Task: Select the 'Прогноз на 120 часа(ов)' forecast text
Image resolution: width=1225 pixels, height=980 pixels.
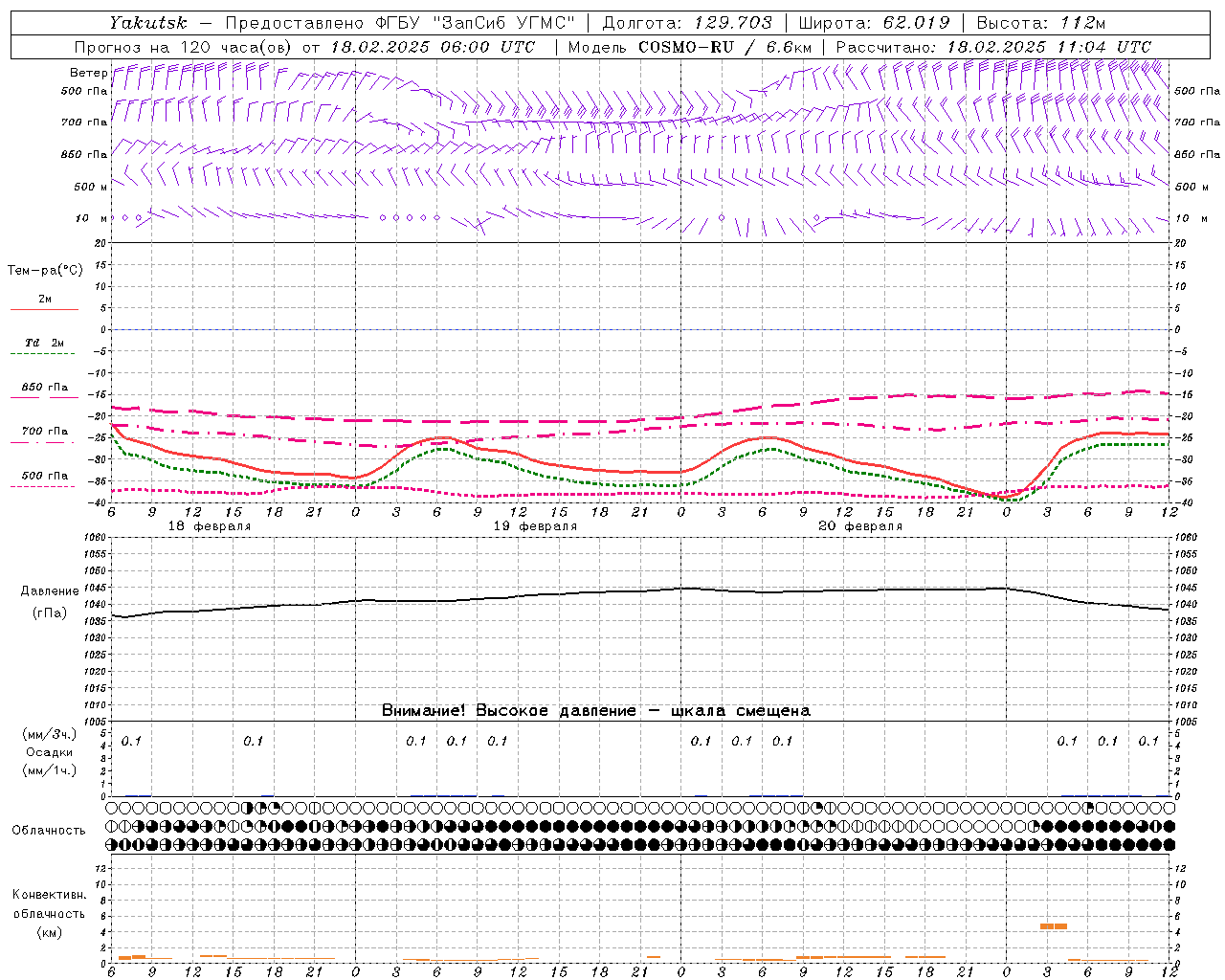Action: (x=185, y=47)
